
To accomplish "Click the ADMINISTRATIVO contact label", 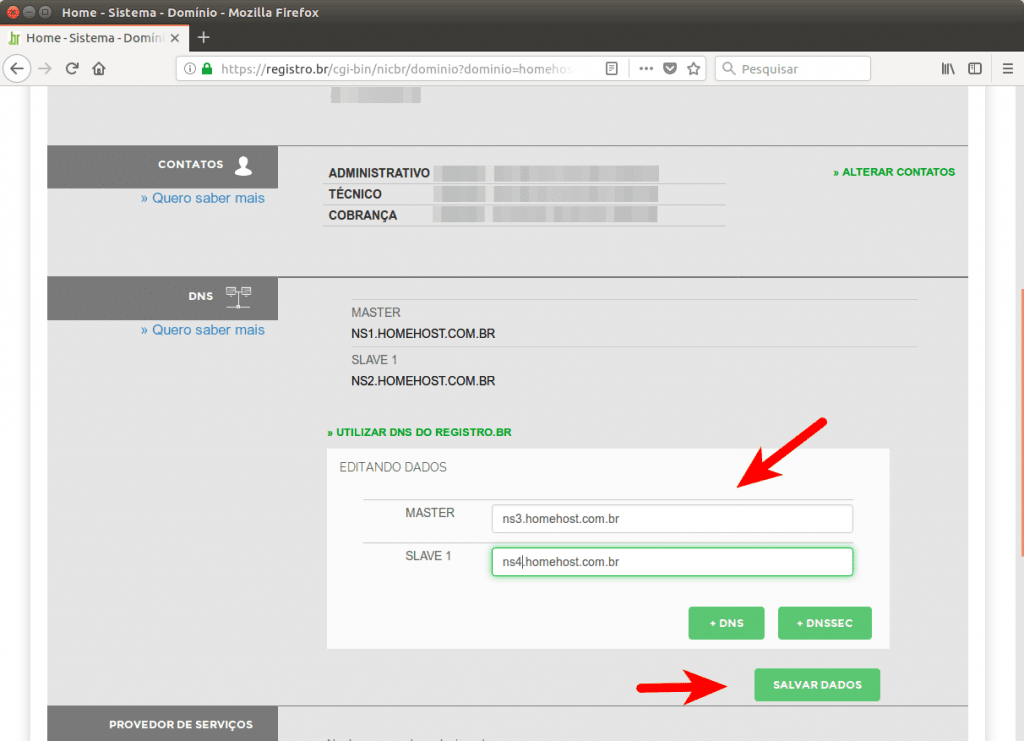I will click(x=379, y=173).
